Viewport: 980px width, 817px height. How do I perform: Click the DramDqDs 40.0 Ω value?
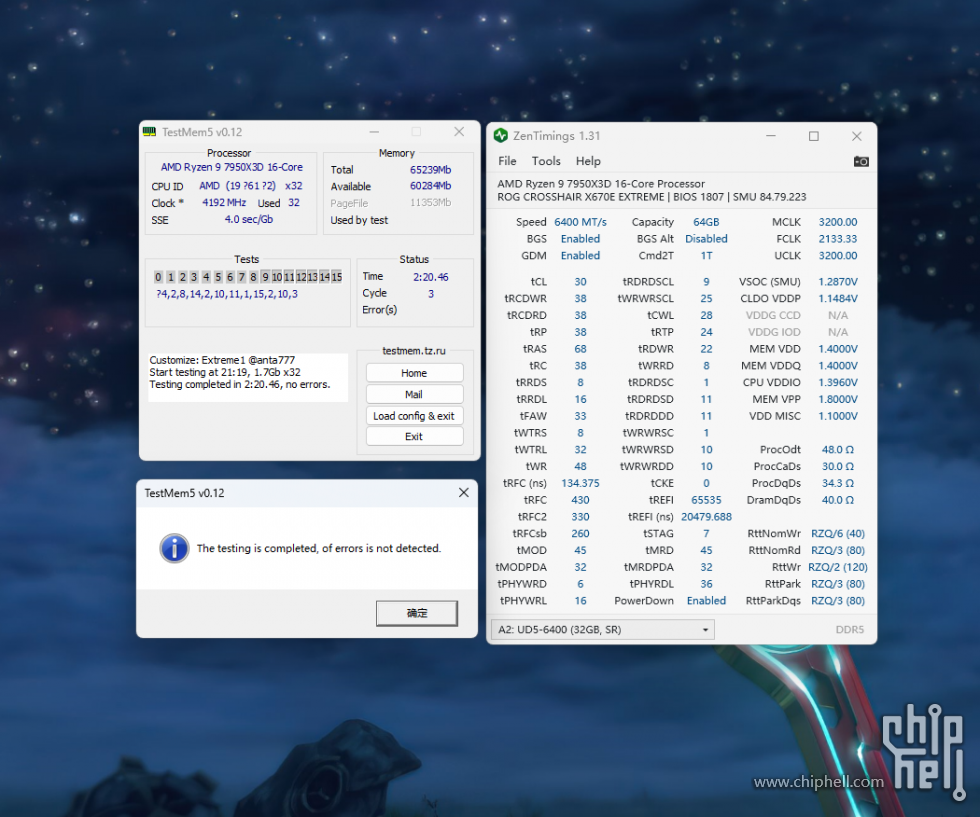838,500
